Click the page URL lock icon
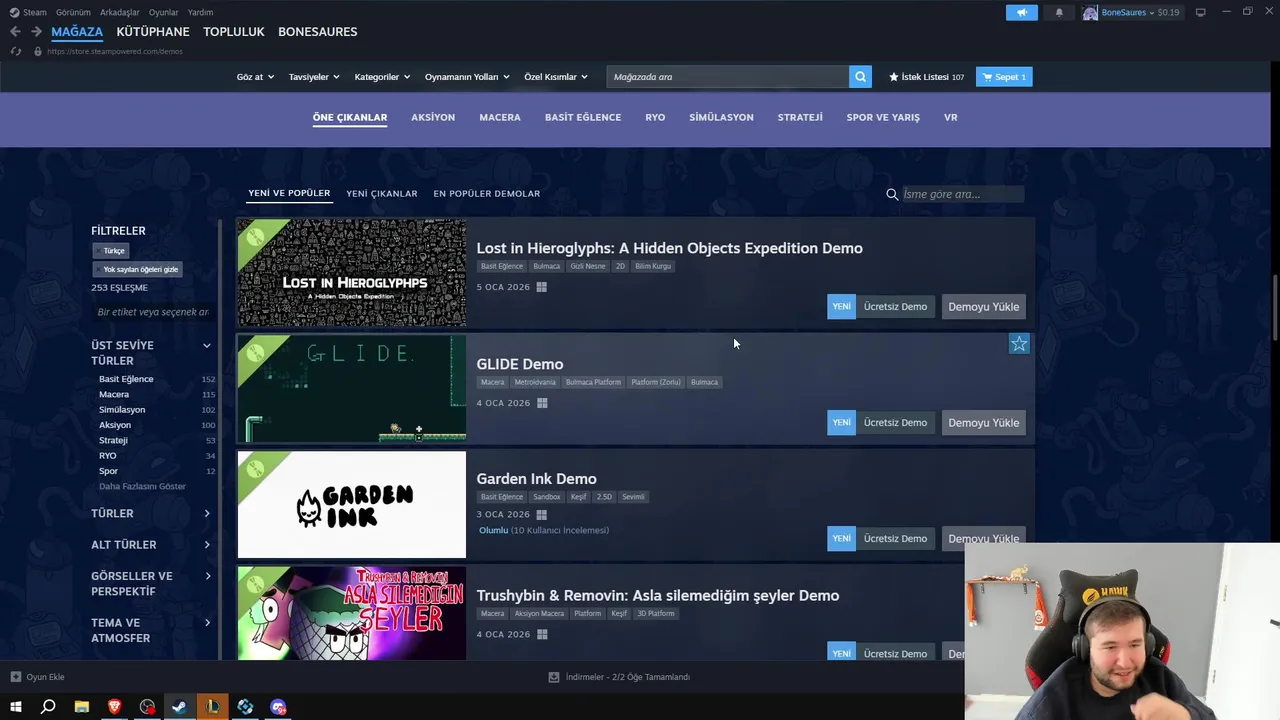 [38, 51]
